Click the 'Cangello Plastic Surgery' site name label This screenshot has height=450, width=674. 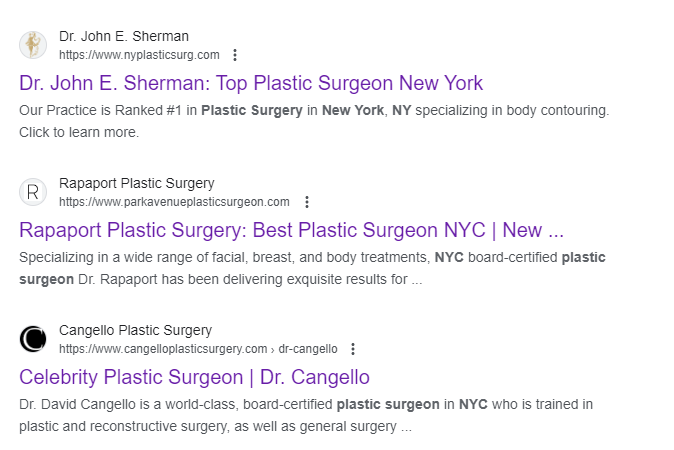pos(135,331)
